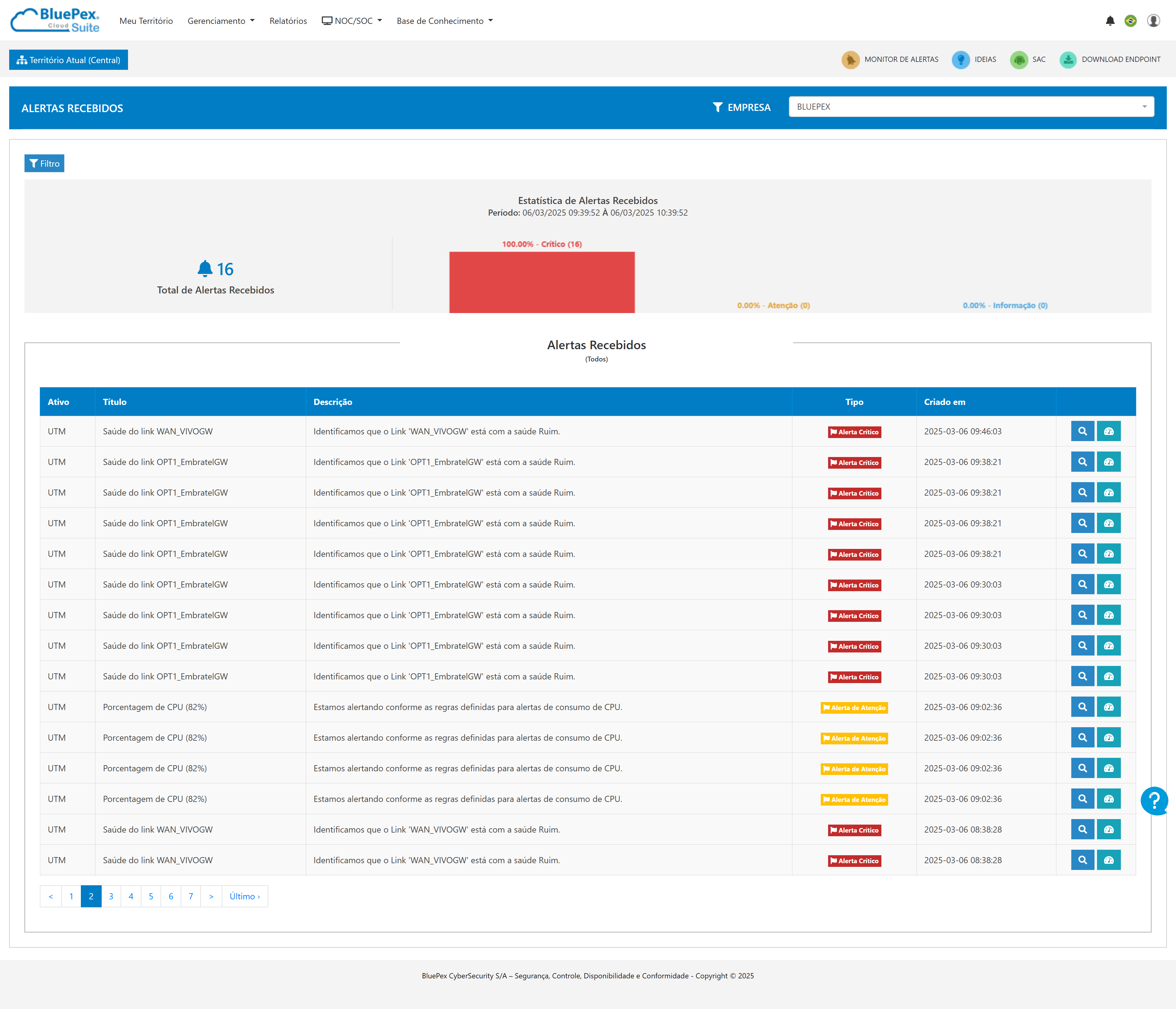Go to page 7 of alerts
This screenshot has width=1176, height=1009.
point(191,897)
